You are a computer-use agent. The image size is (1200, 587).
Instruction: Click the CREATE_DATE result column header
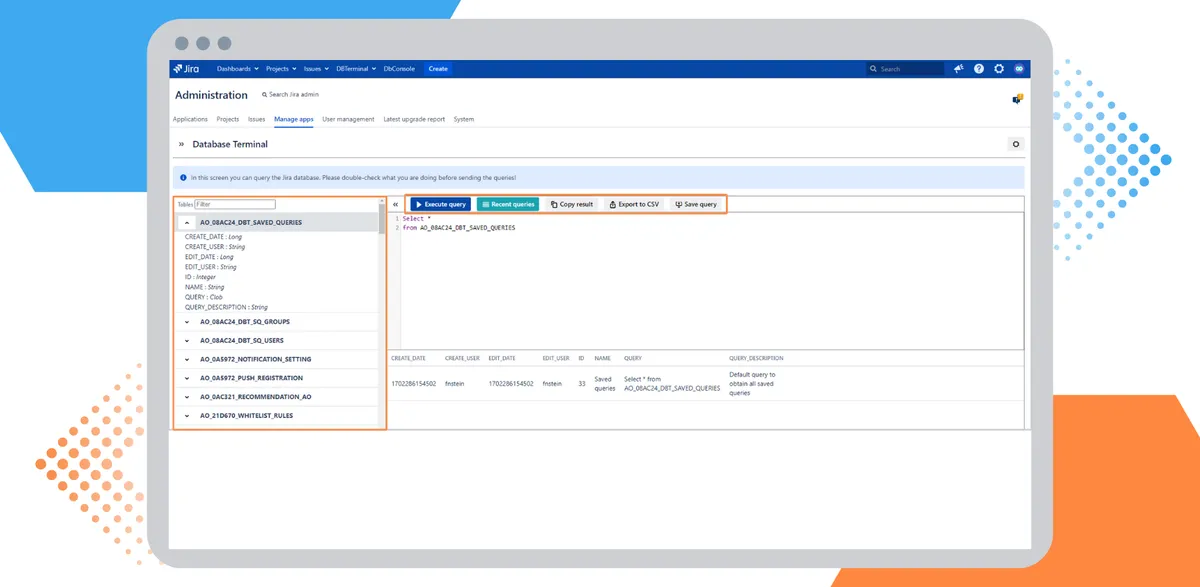pyautogui.click(x=408, y=358)
